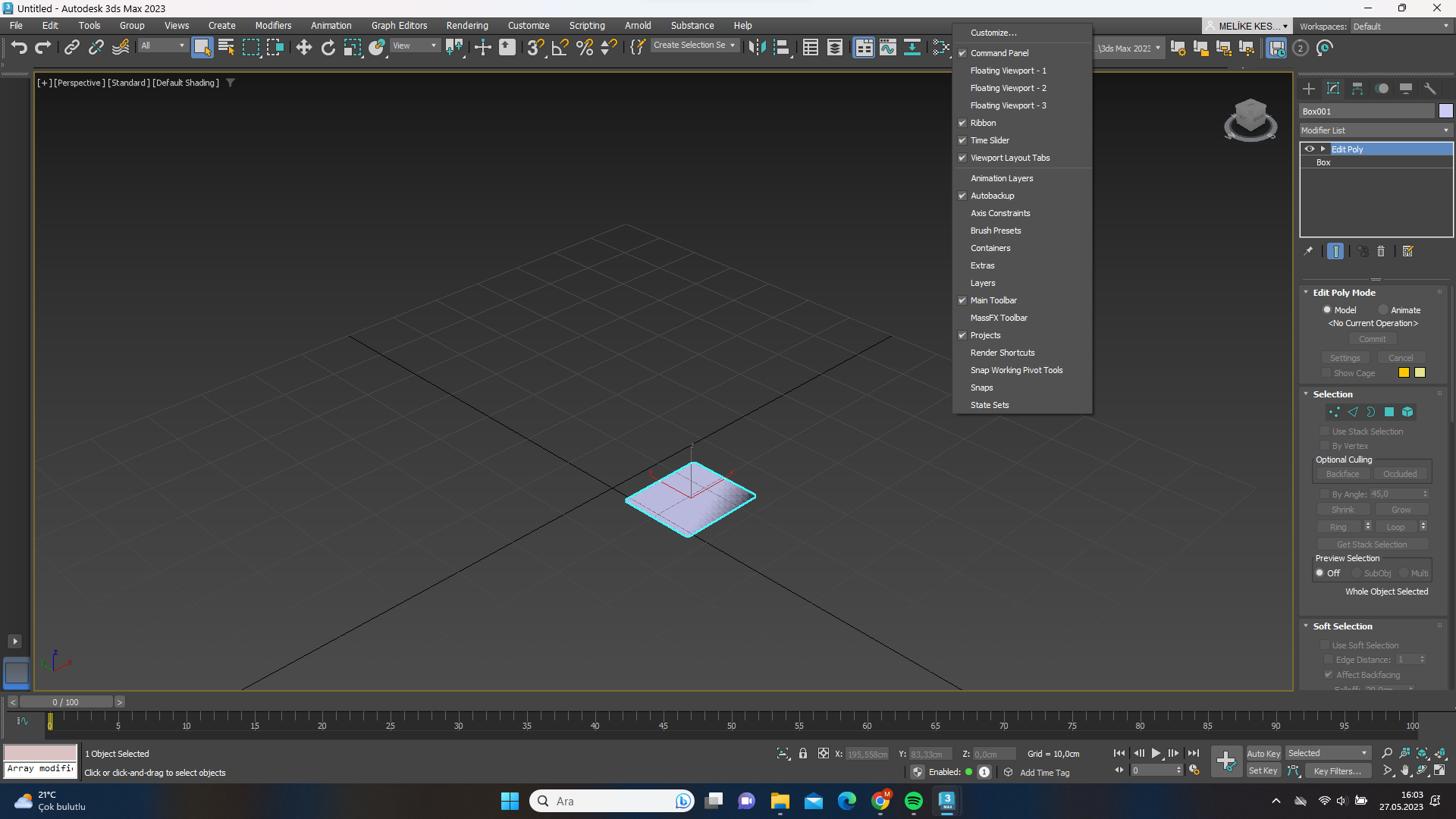Click the Box001 object color swatch
This screenshot has height=819, width=1456.
click(1445, 111)
